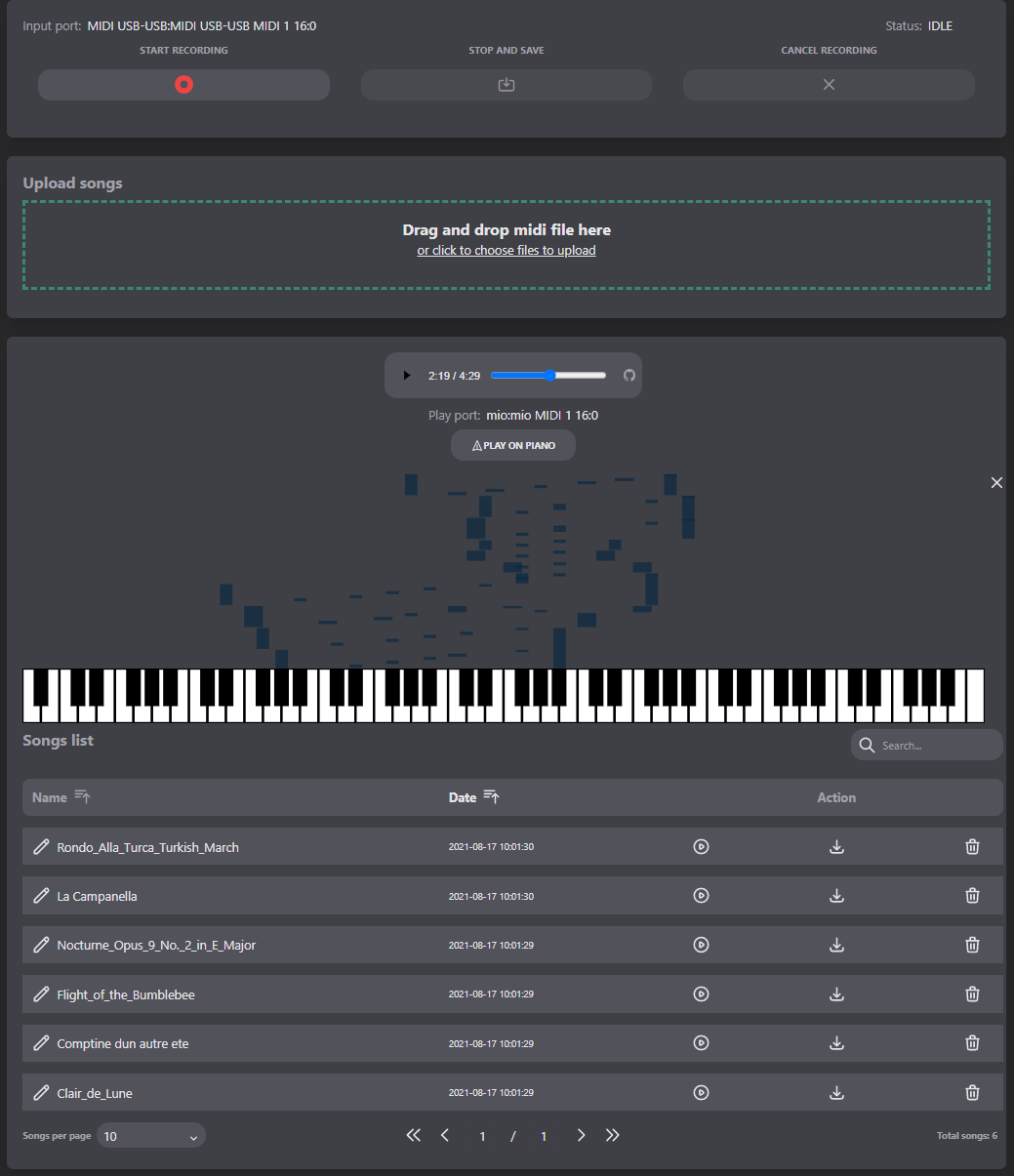
Task: Rename Comptine dun autre ete
Action: pos(41,1043)
